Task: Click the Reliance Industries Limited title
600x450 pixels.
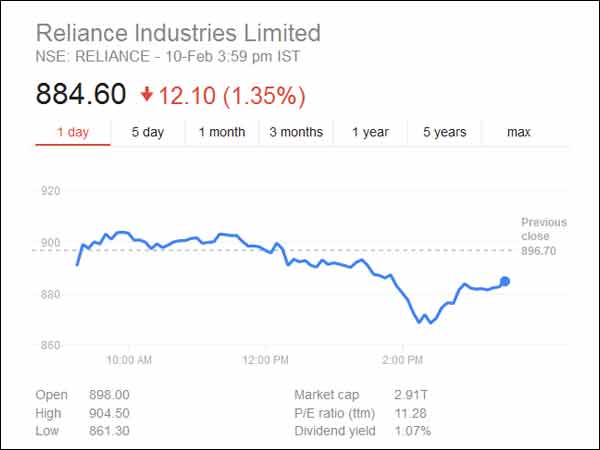Action: 178,33
